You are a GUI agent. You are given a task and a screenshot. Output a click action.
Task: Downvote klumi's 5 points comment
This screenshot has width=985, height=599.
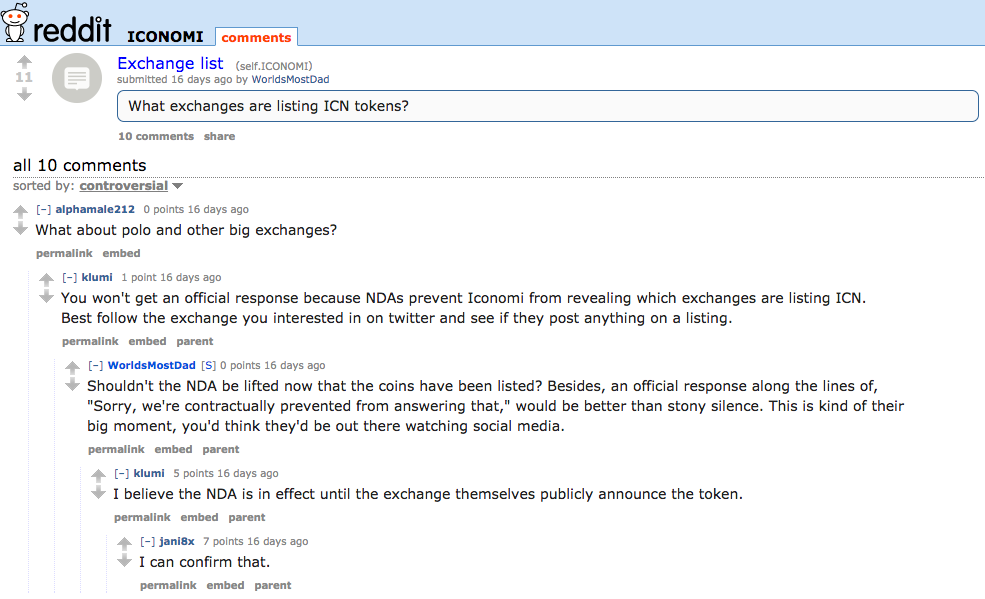(99, 492)
